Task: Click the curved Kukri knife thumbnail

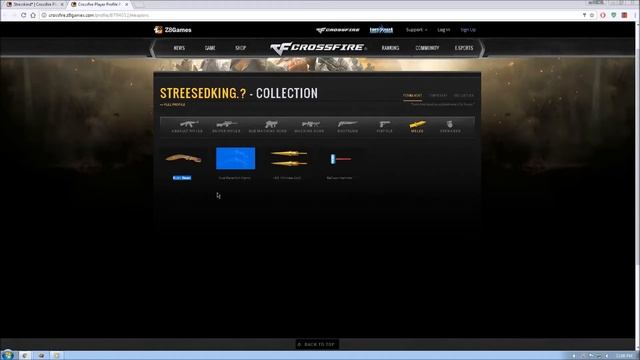Action: tap(183, 158)
